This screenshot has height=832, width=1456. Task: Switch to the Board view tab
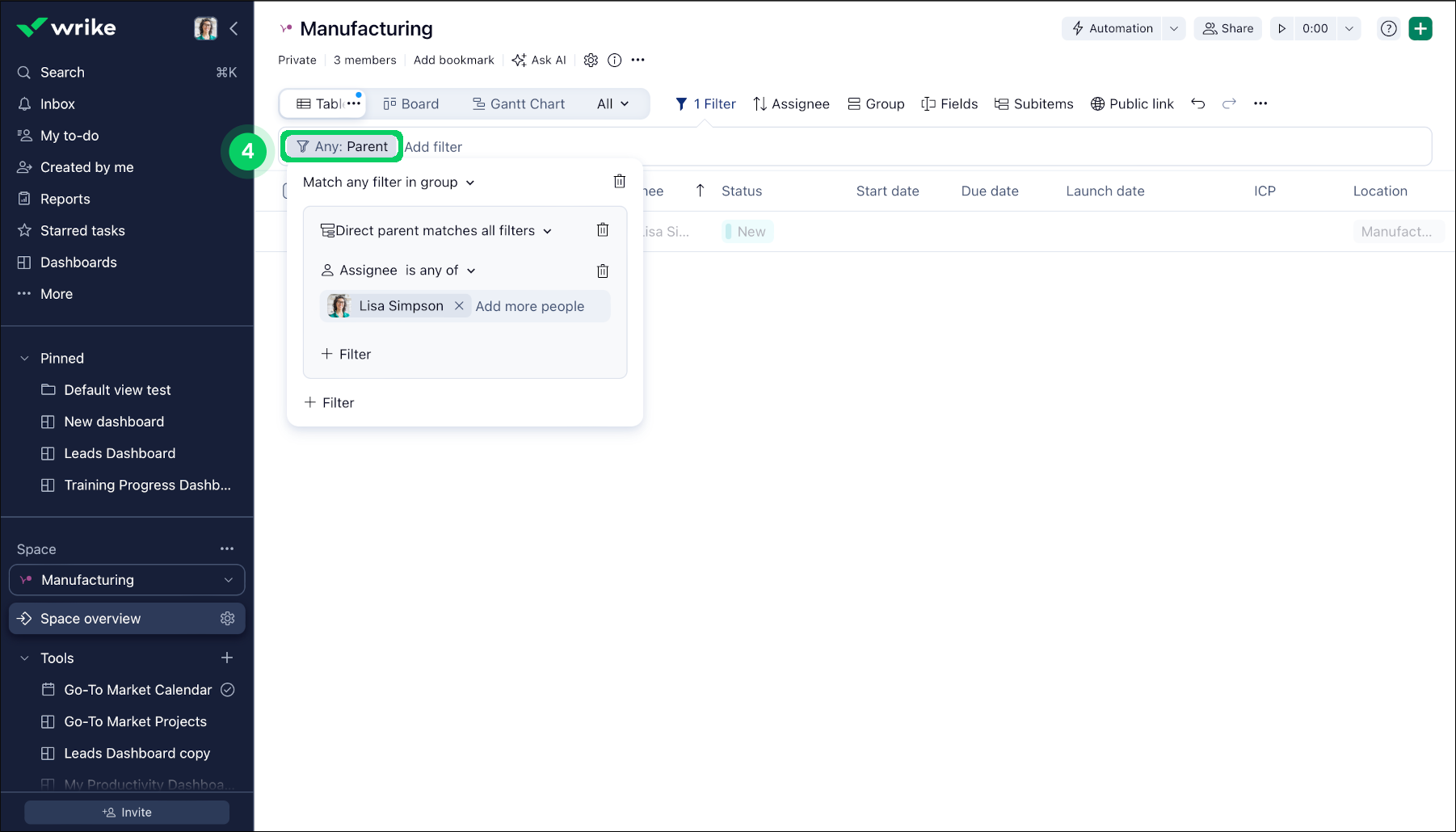(411, 104)
